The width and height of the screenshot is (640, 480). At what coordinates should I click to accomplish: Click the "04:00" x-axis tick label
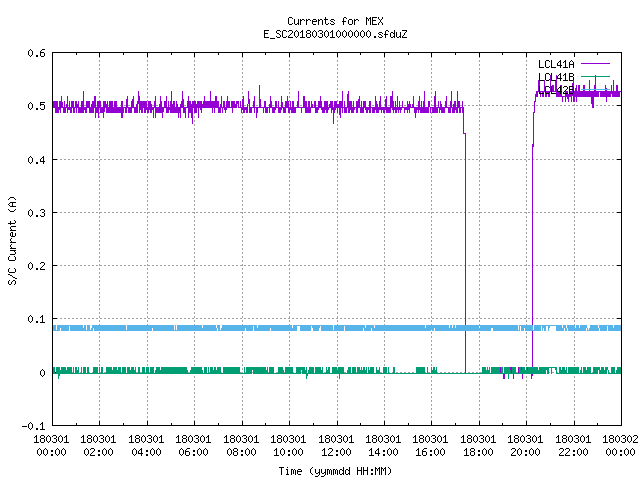point(146,452)
